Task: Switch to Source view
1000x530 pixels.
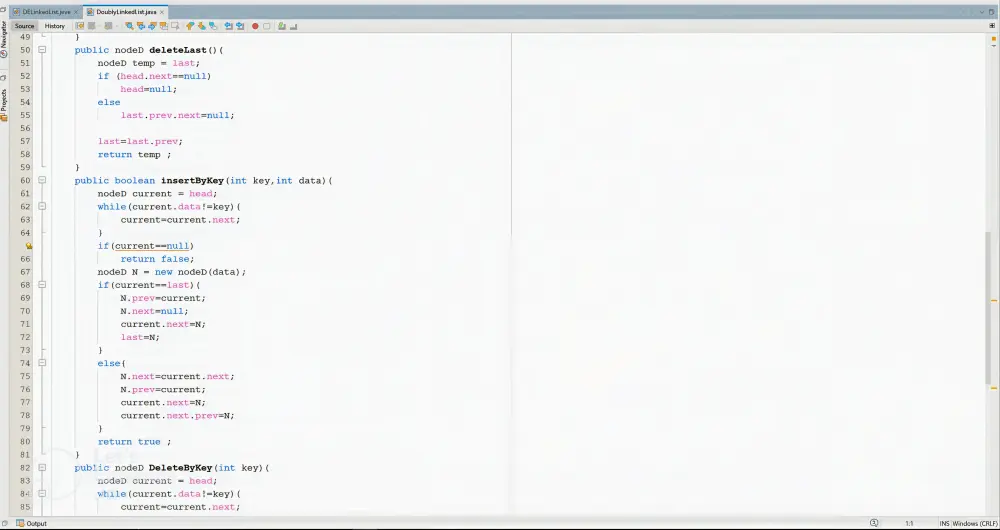Action: (24, 26)
